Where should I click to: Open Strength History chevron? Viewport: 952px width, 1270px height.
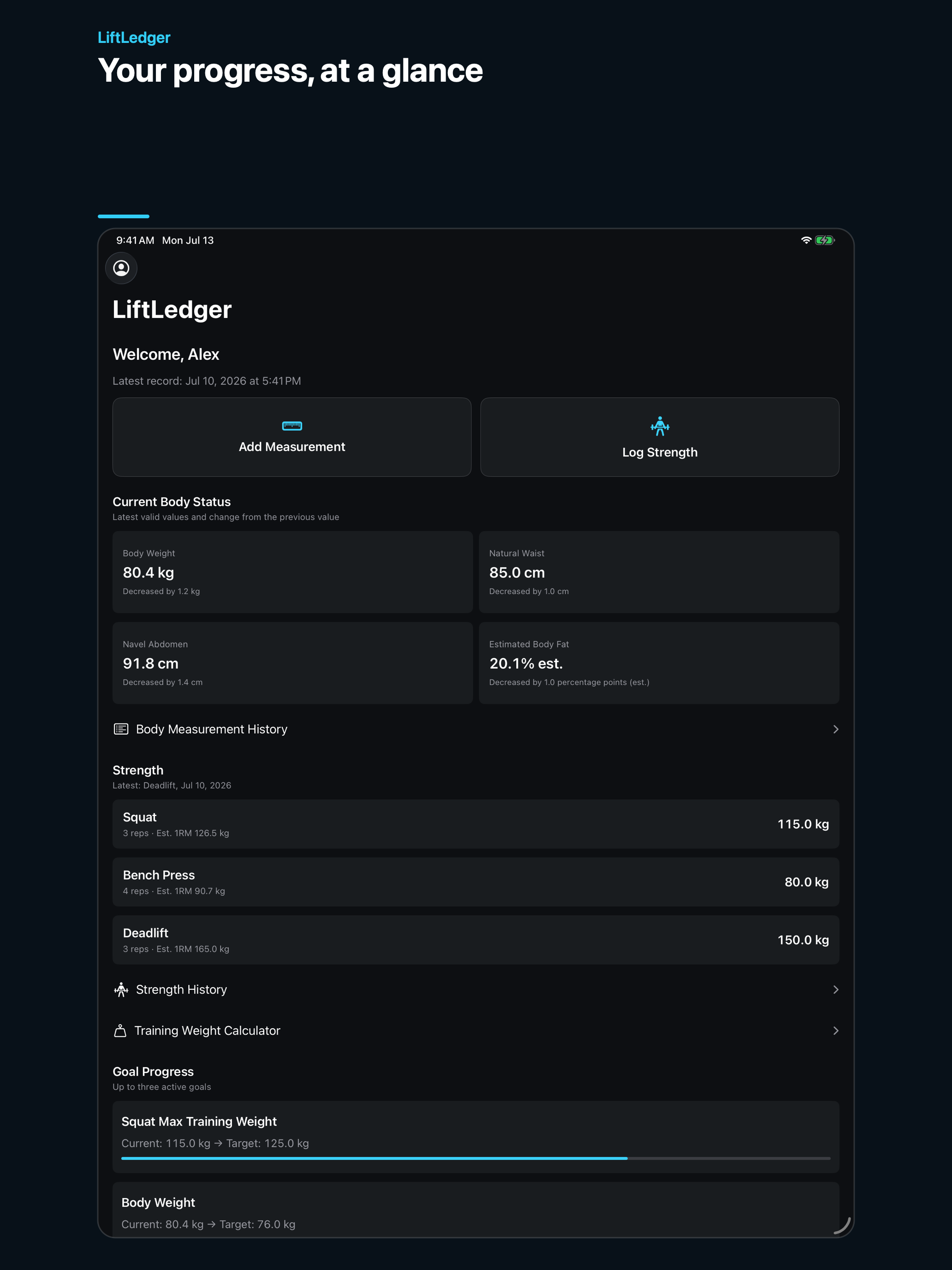click(835, 989)
